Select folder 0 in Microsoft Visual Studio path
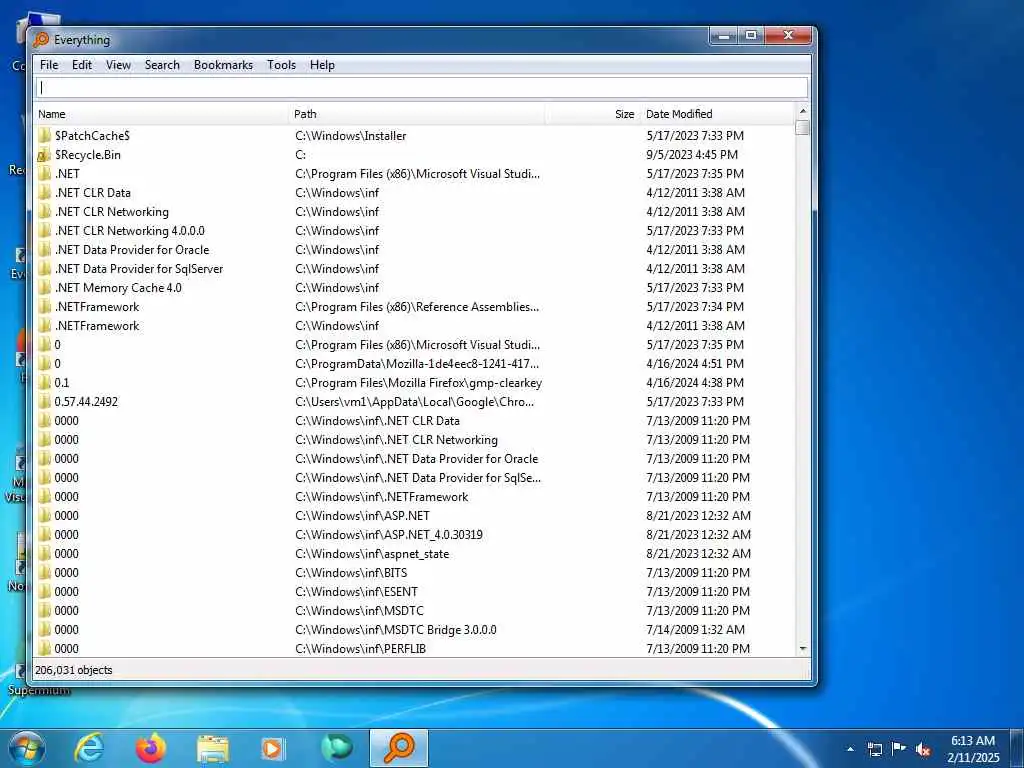The width and height of the screenshot is (1024, 768). (x=57, y=345)
